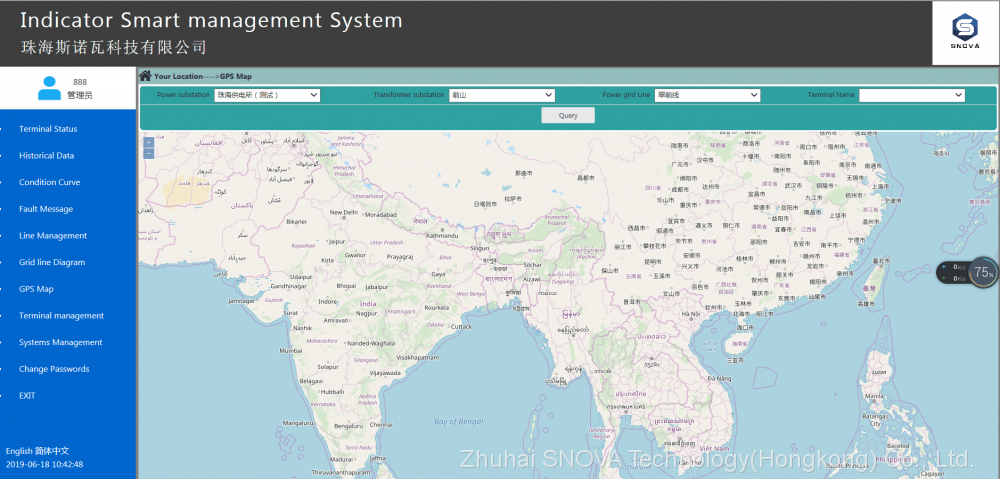Zoom out the map with minus button
The width and height of the screenshot is (1000, 479).
(149, 154)
